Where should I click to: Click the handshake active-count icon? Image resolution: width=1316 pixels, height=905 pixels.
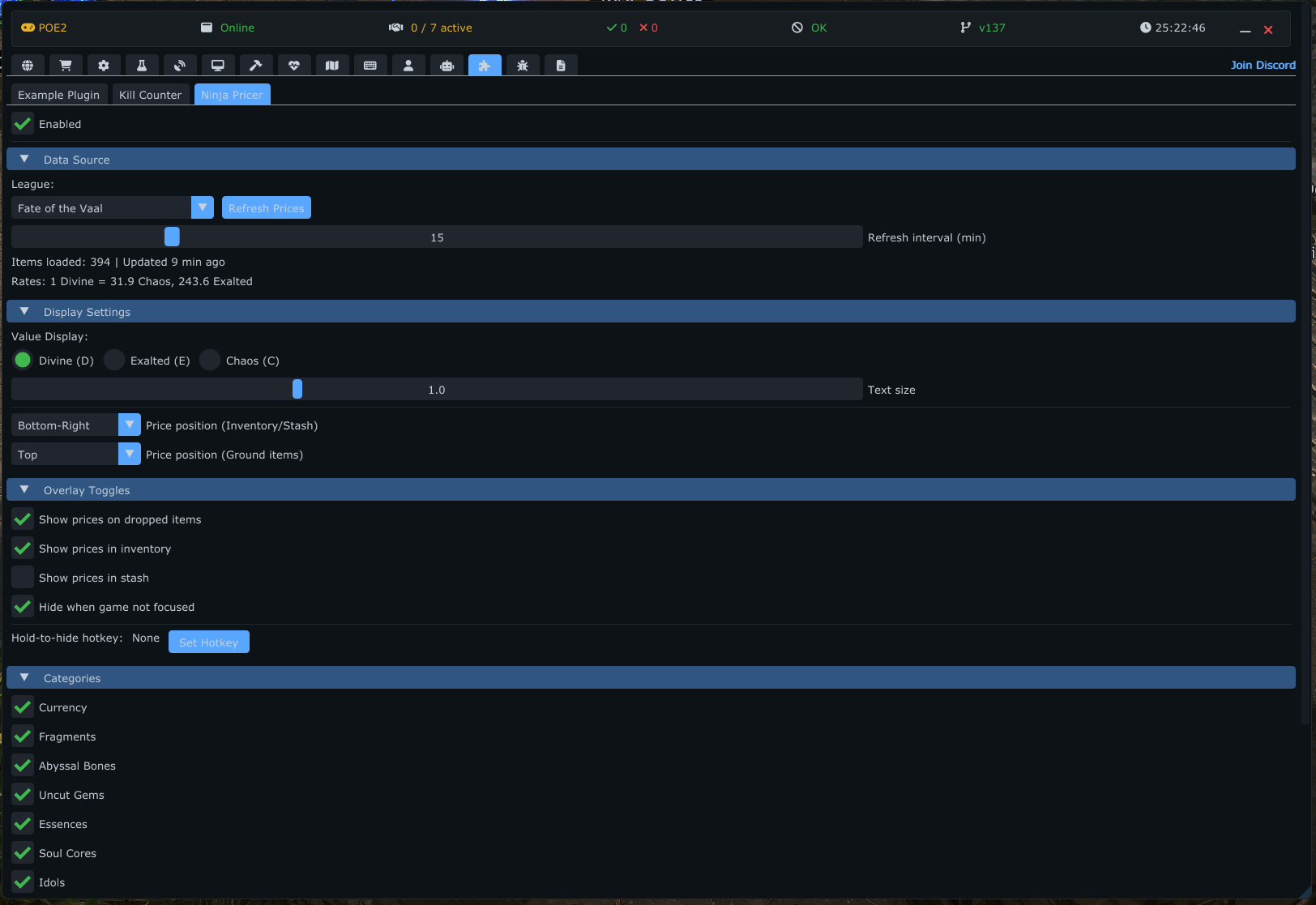[396, 28]
